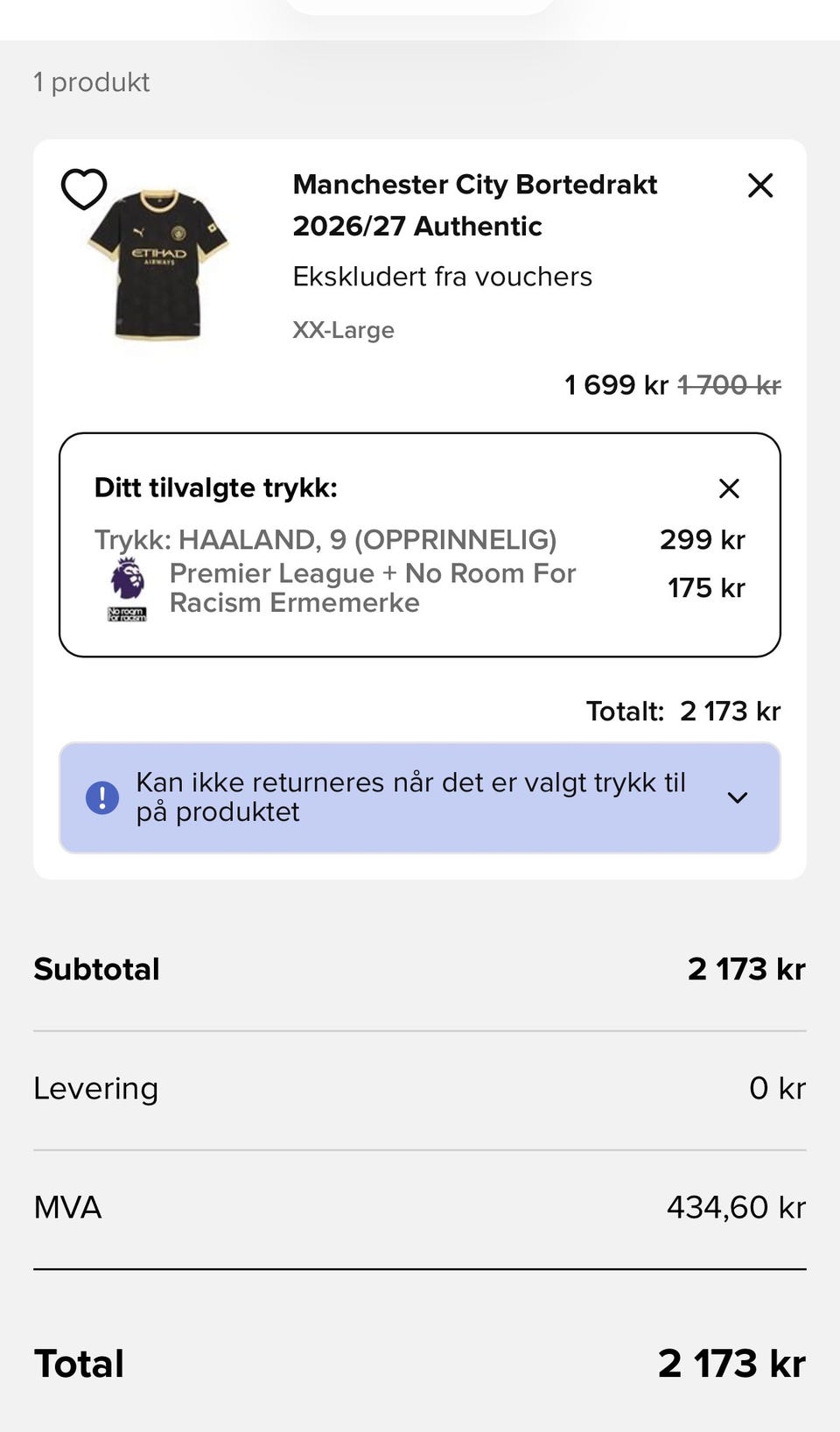This screenshot has height=1432, width=840.
Task: Remove Manchester City Bortedrakt from the cart
Action: click(x=760, y=185)
